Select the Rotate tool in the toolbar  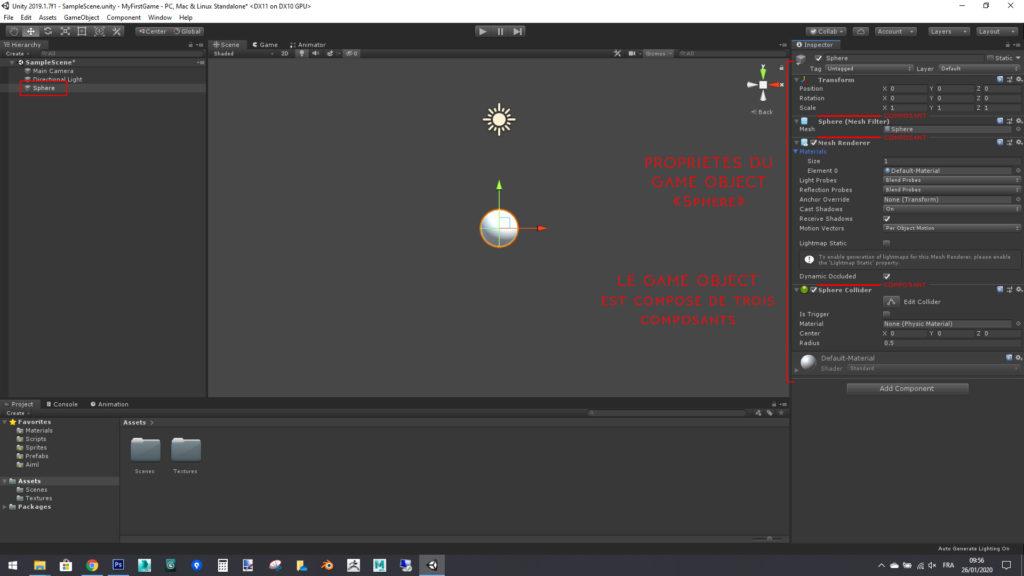click(x=47, y=31)
